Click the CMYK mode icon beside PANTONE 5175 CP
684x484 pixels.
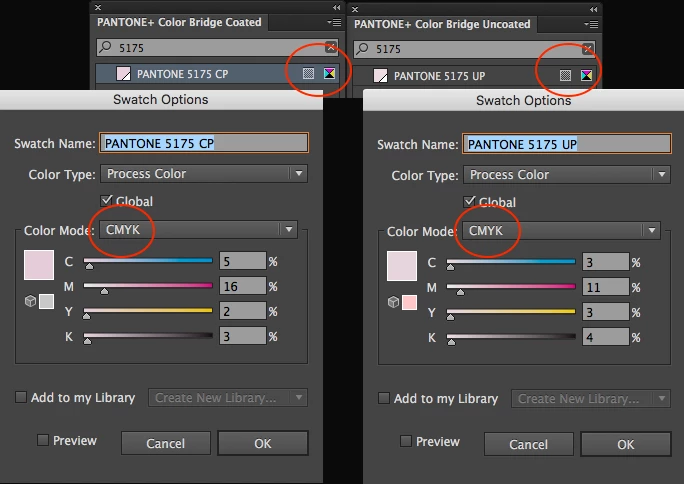point(329,73)
